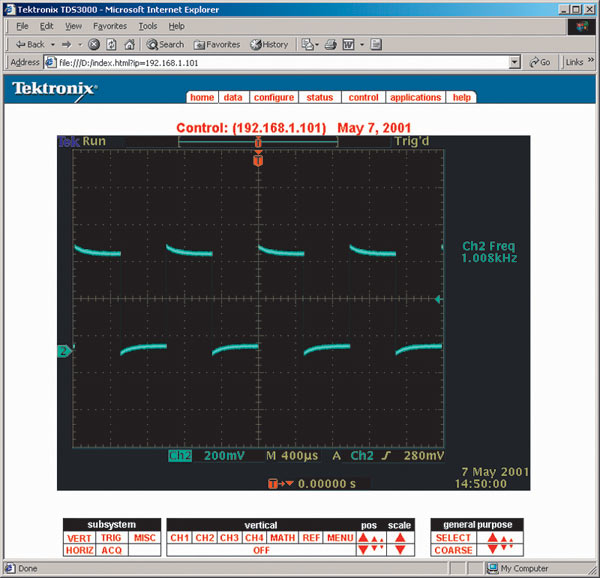This screenshot has height=578, width=600.
Task: Open the Tools menu
Action: pos(148,26)
